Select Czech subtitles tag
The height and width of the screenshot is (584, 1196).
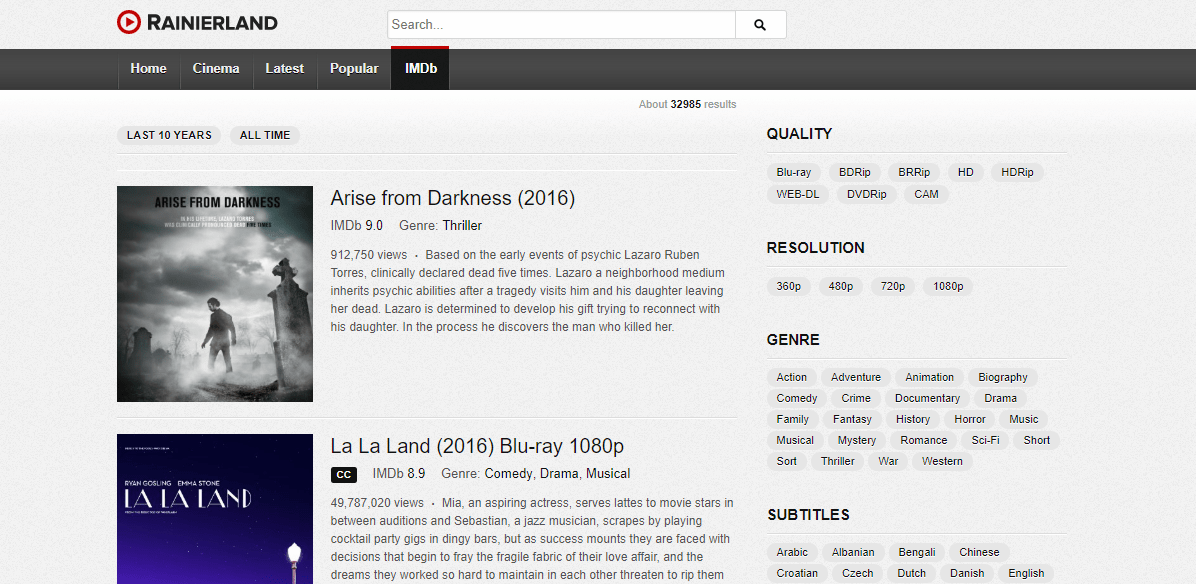coord(858,573)
